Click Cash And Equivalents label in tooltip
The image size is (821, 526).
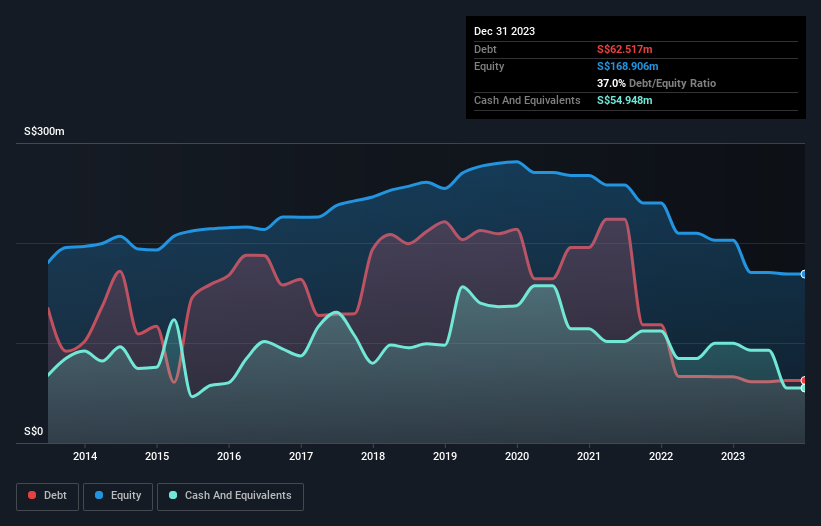click(527, 100)
